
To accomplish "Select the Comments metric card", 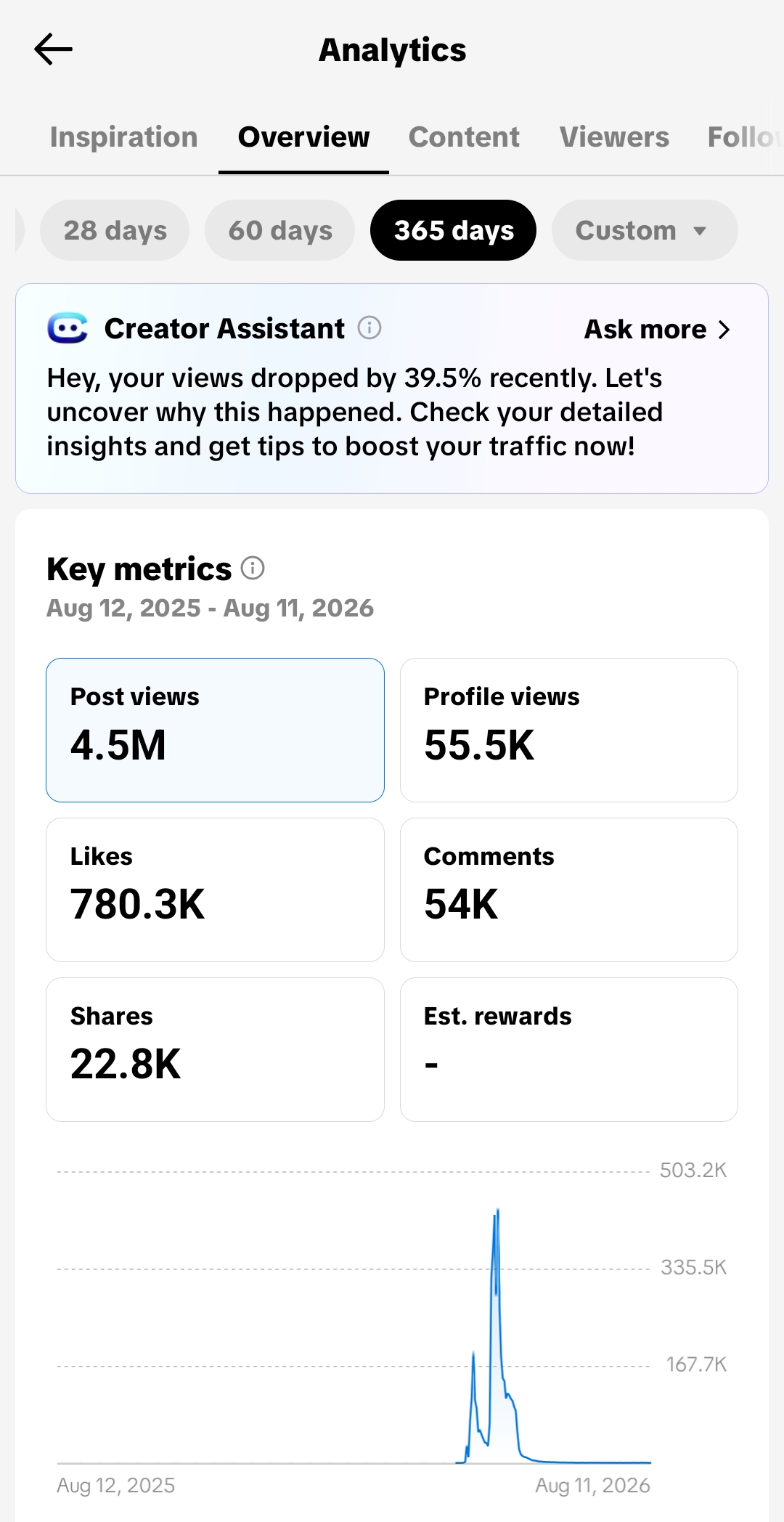I will click(x=569, y=890).
